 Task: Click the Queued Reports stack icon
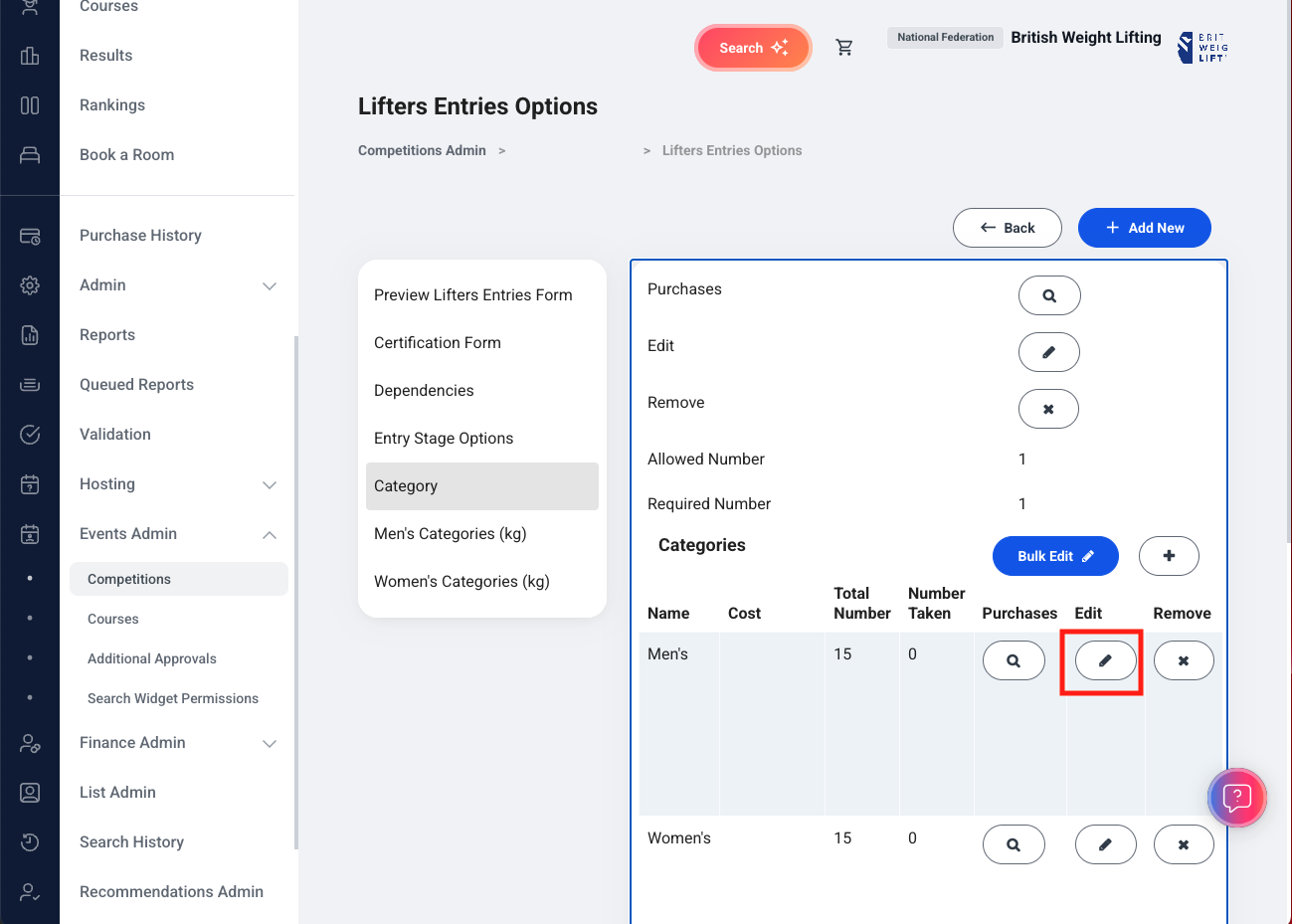[x=30, y=385]
